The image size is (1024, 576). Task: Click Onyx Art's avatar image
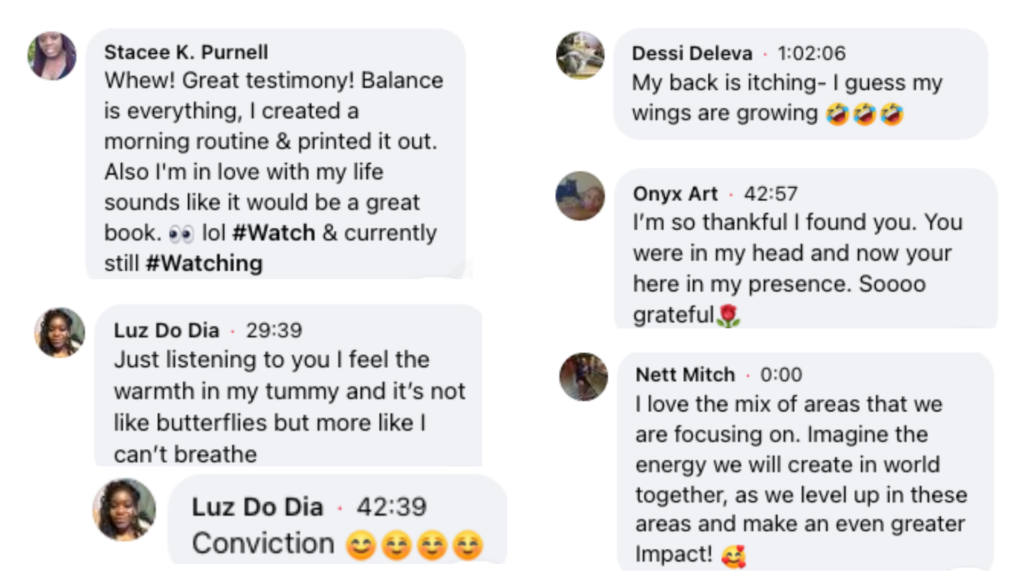(580, 196)
